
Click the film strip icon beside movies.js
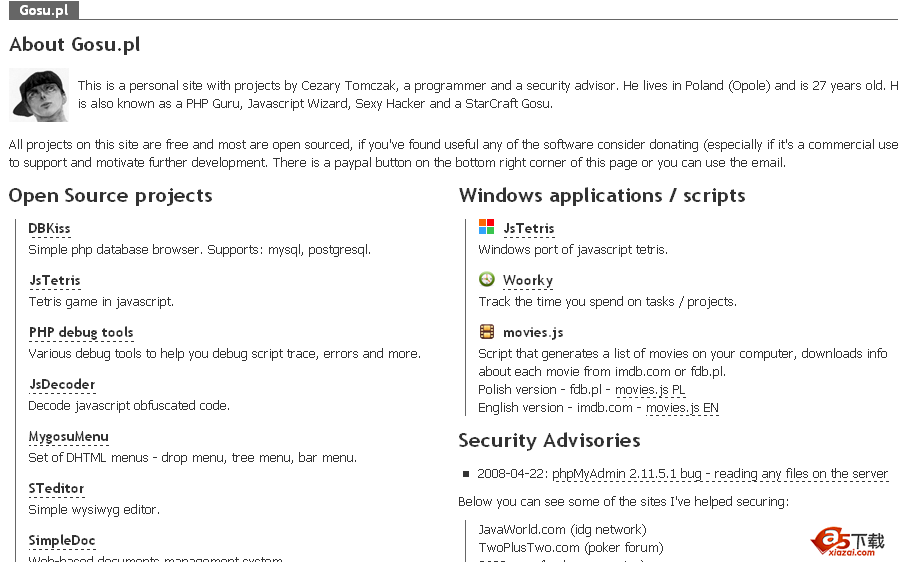click(x=486, y=332)
